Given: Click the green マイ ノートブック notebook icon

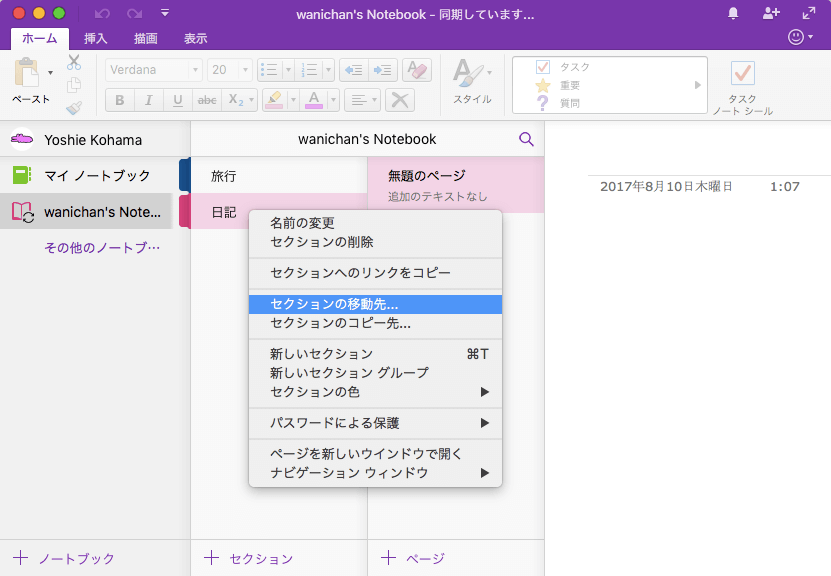Looking at the screenshot, I should (x=22, y=175).
